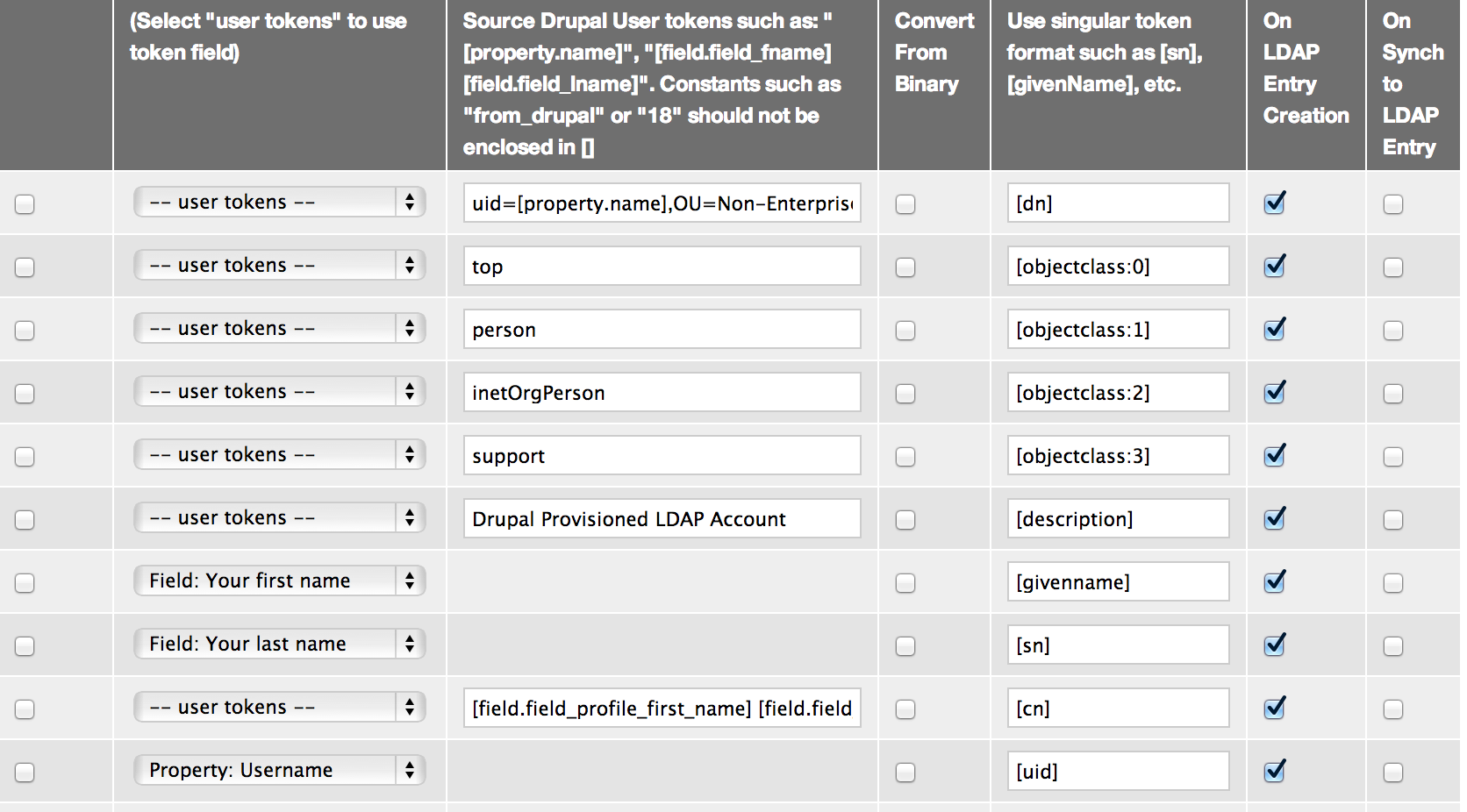Click the [field.field_profile_first_name] source input
The image size is (1467, 812).
(x=662, y=709)
